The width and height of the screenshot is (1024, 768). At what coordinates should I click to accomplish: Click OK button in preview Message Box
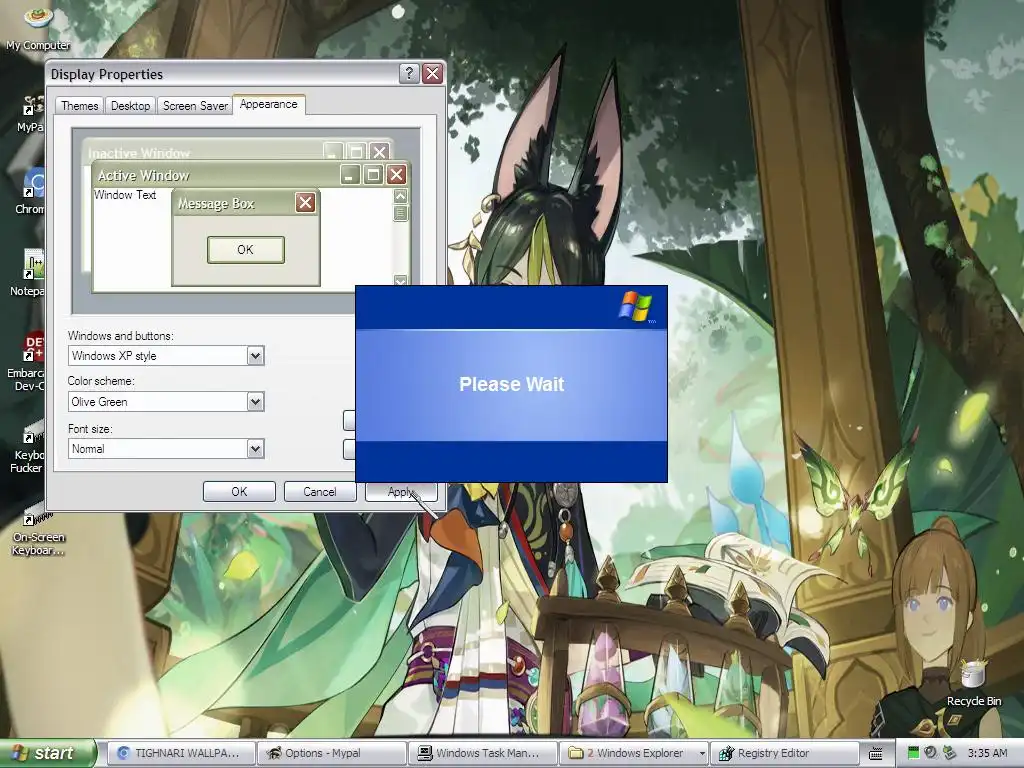click(x=246, y=249)
